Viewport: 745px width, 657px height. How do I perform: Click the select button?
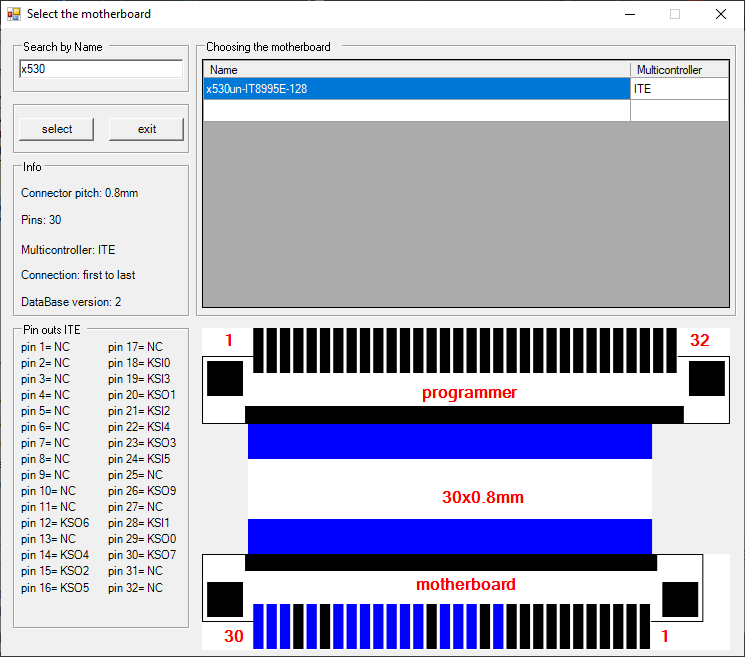57,129
